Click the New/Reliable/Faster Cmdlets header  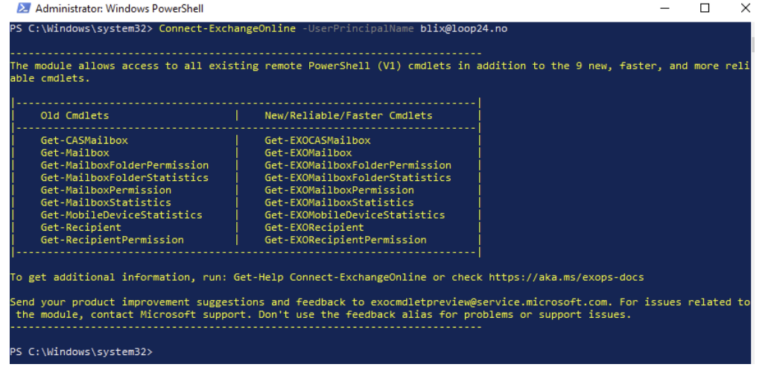point(348,116)
